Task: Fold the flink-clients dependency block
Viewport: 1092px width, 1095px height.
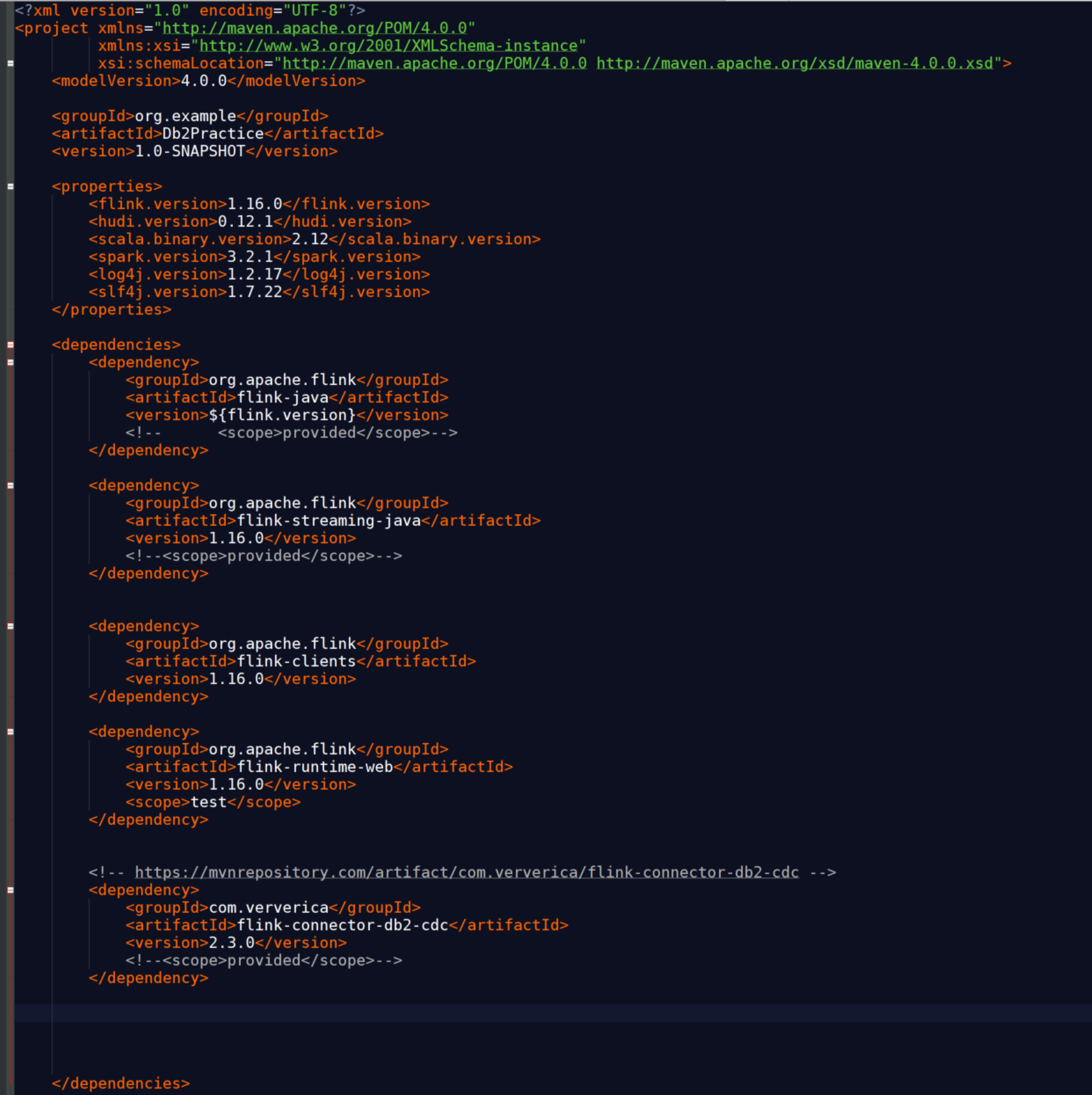Action: [10, 626]
